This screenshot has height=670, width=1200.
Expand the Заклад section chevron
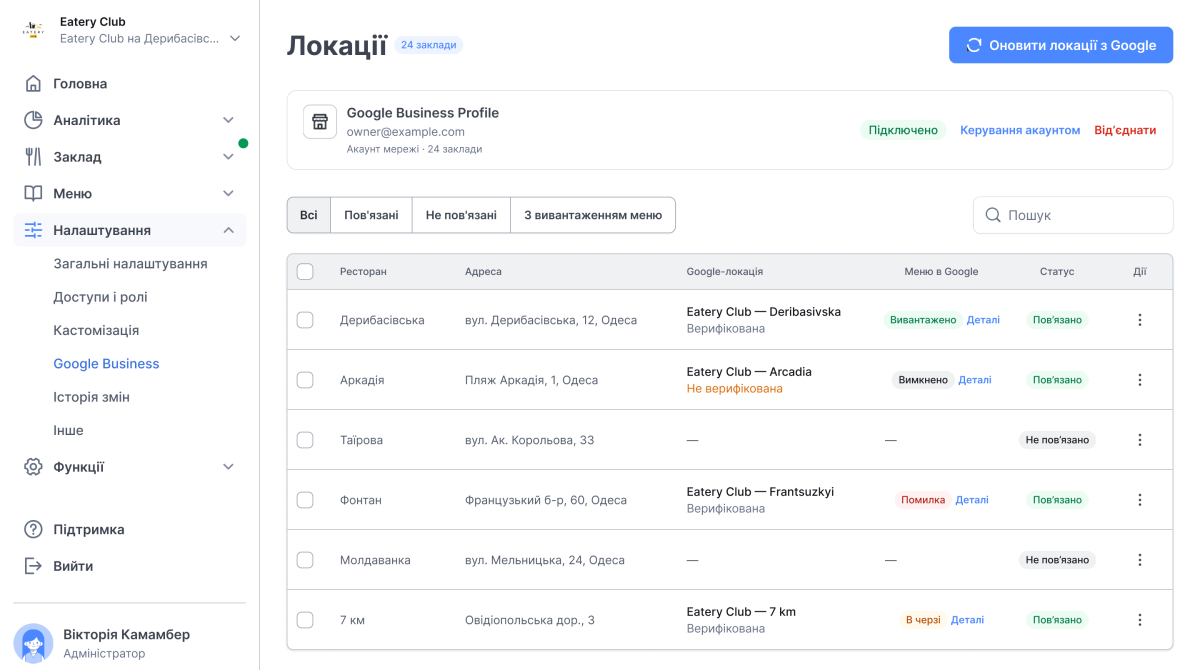(x=228, y=157)
